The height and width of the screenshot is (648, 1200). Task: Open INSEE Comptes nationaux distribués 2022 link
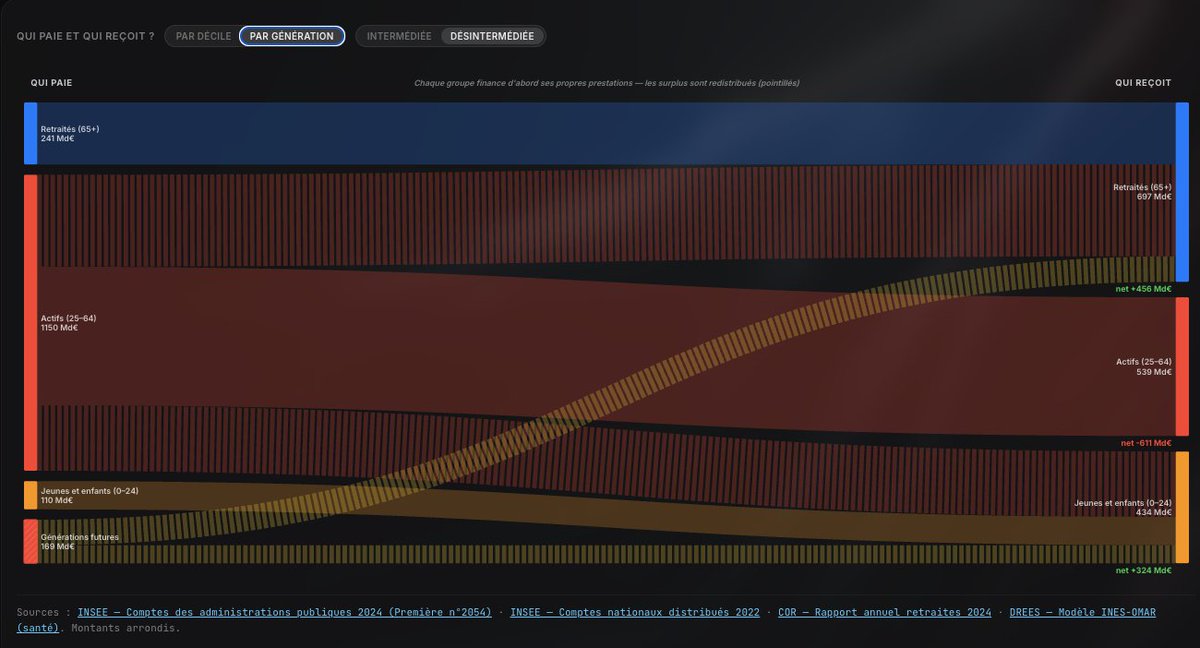[x=635, y=612]
